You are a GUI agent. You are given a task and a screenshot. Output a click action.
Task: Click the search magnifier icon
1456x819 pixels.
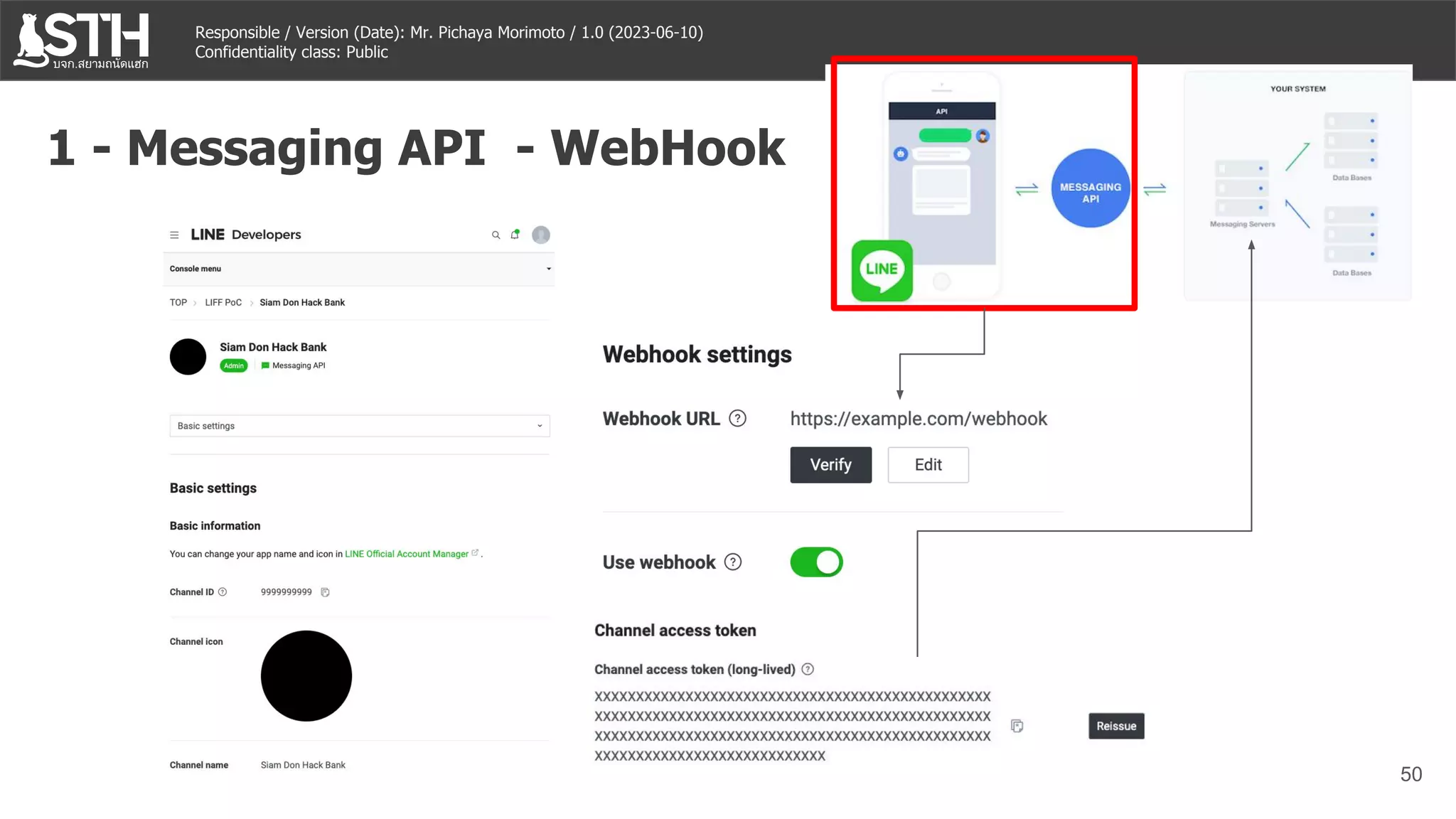(x=496, y=235)
